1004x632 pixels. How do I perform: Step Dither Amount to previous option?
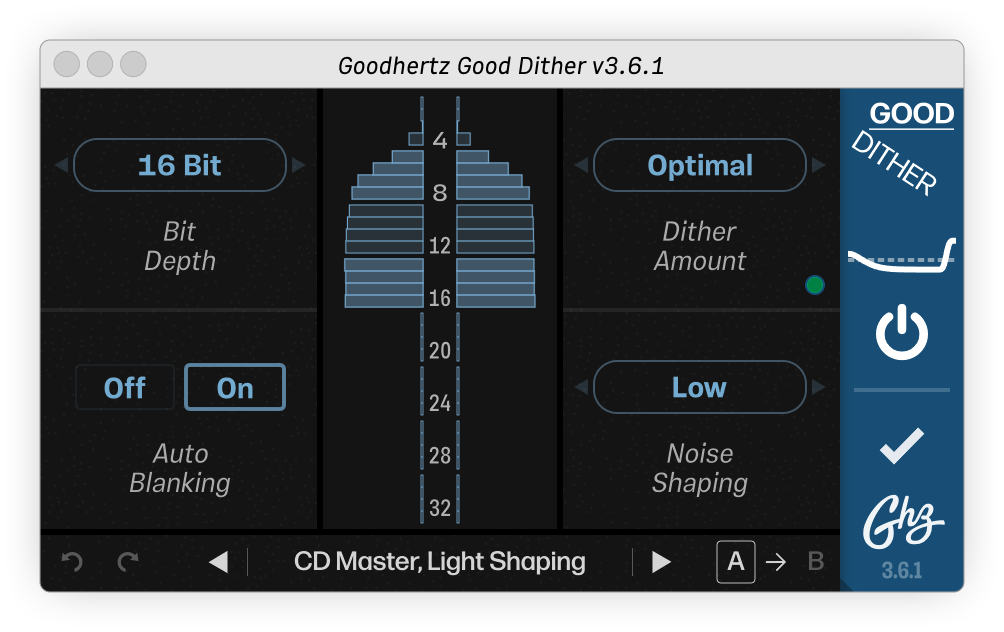click(x=581, y=165)
